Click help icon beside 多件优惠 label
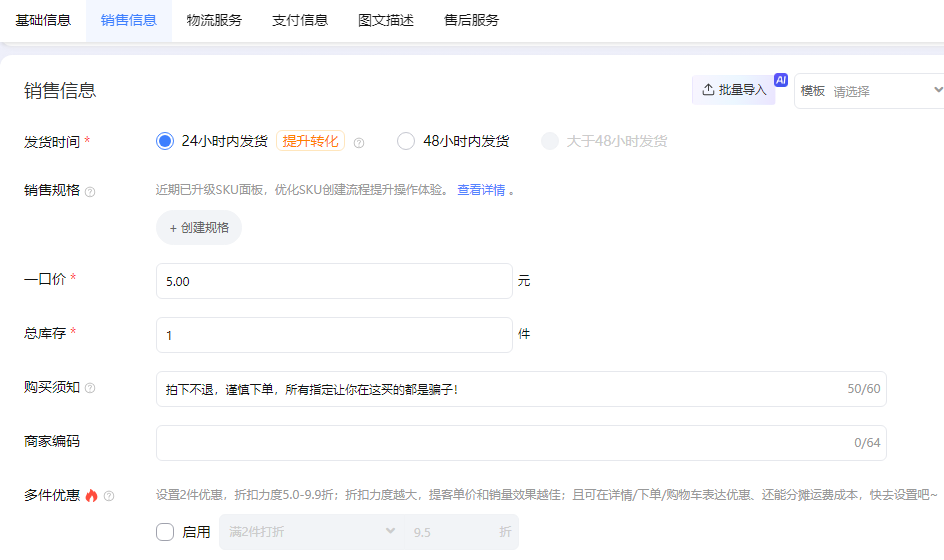 pos(109,496)
